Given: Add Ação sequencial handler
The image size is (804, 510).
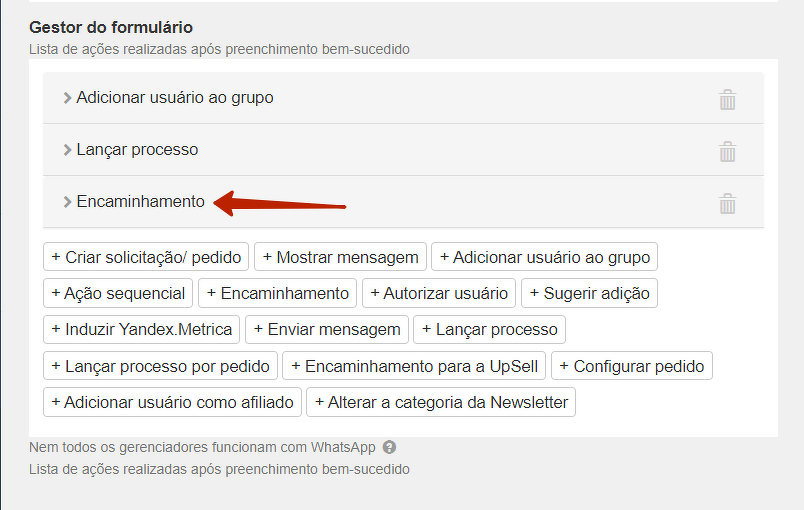Looking at the screenshot, I should click(x=118, y=293).
